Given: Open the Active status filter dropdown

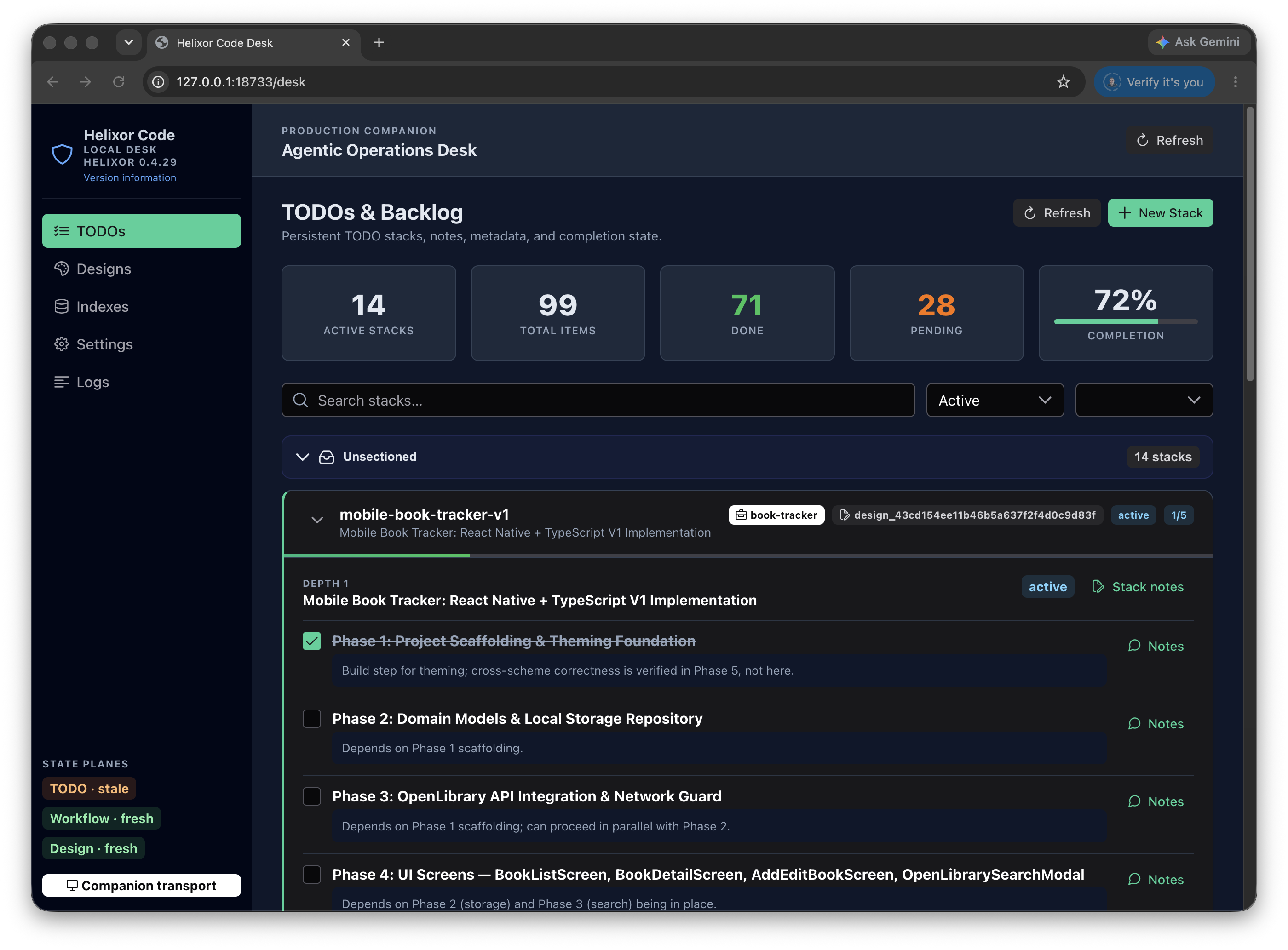Looking at the screenshot, I should pyautogui.click(x=995, y=400).
